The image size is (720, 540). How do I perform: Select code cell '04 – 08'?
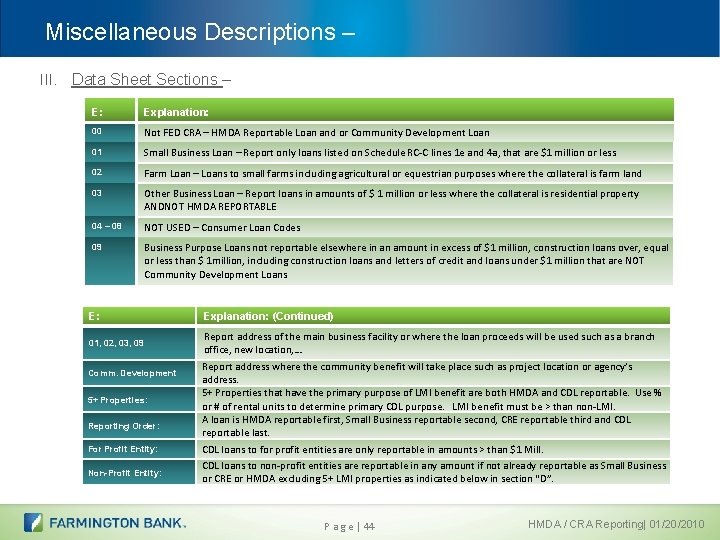point(110,226)
